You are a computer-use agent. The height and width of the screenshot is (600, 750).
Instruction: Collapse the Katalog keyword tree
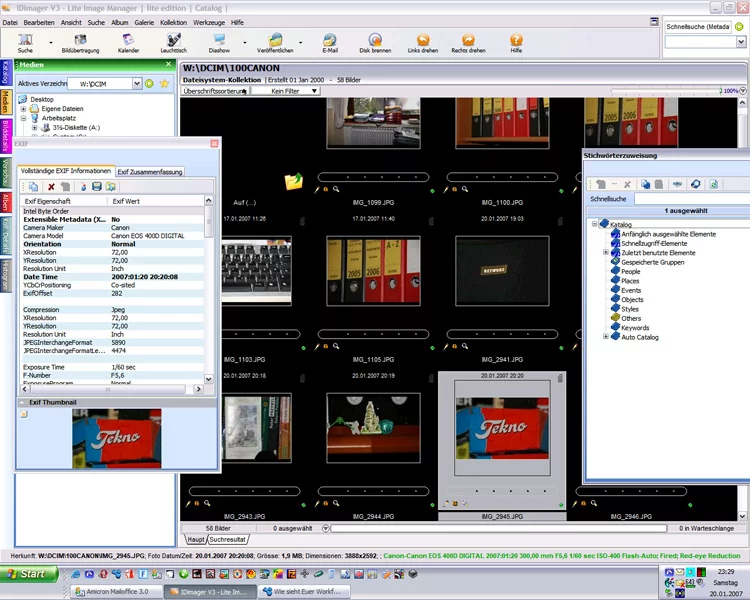click(595, 224)
